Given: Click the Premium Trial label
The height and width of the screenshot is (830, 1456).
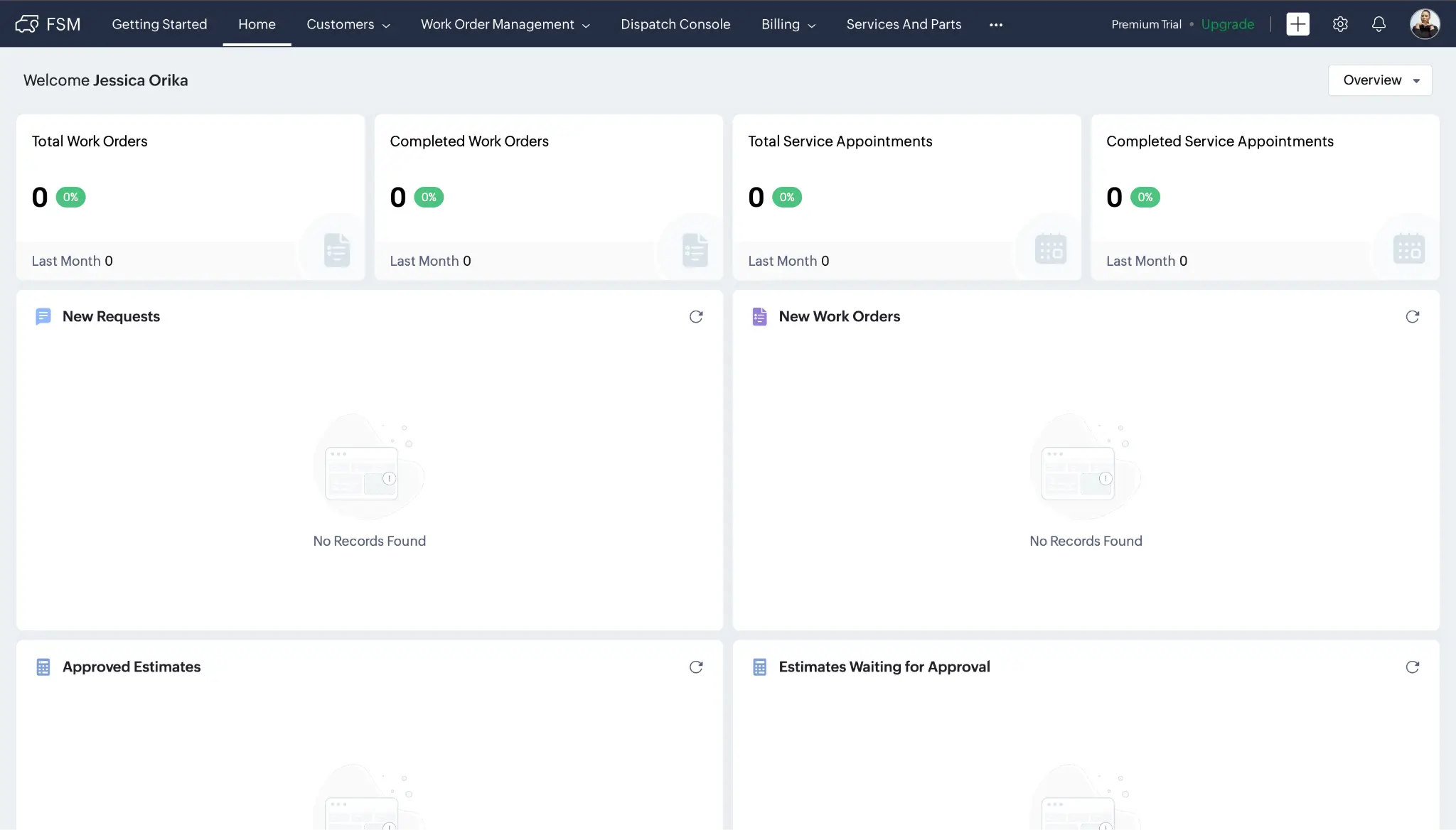Looking at the screenshot, I should click(1146, 24).
